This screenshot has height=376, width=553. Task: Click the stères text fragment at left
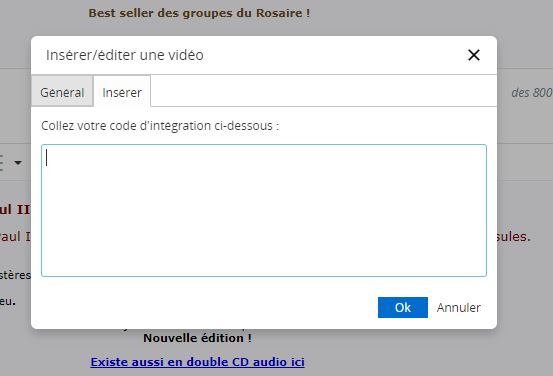15,275
